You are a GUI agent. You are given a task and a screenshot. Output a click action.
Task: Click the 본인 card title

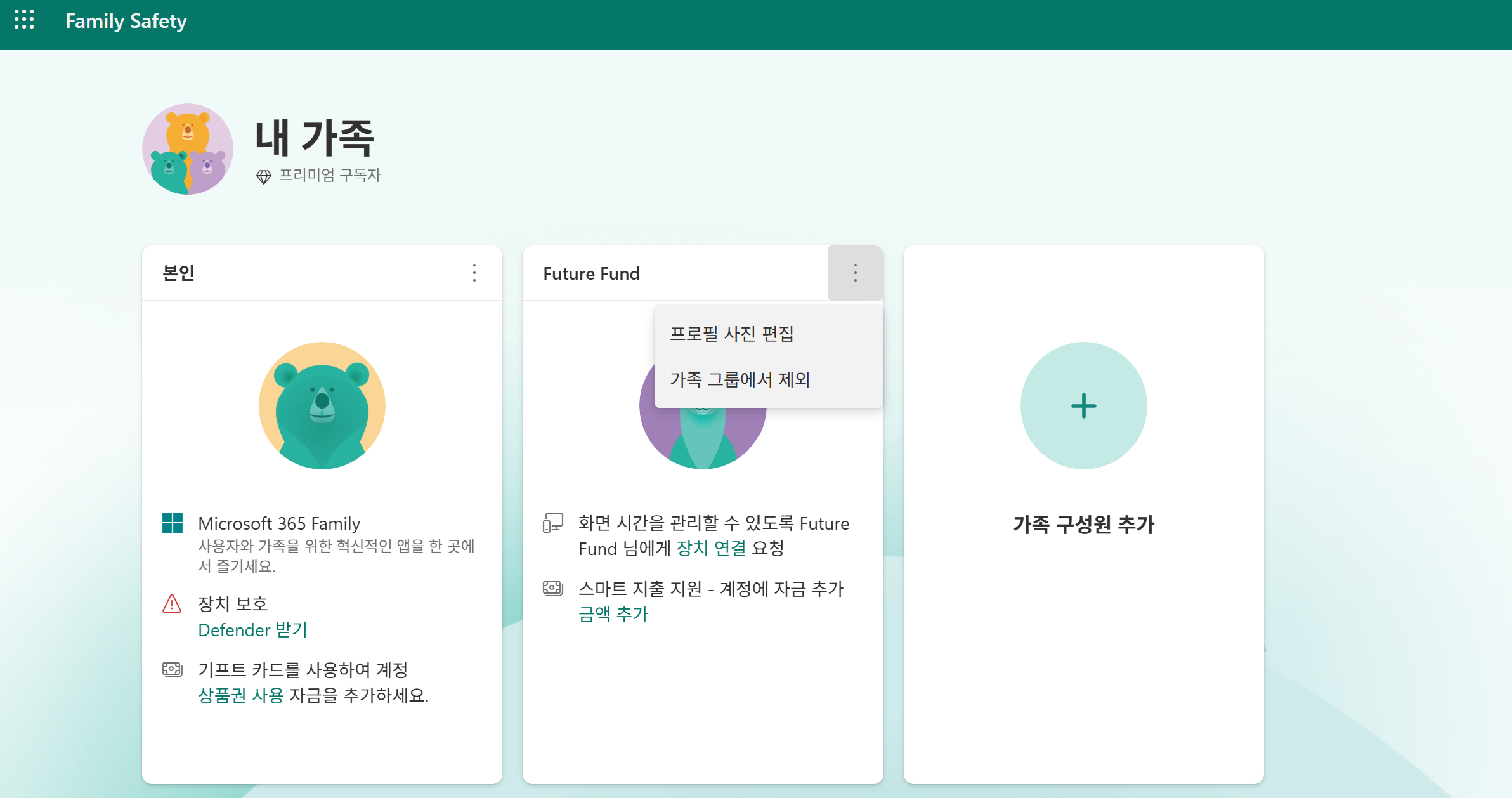coord(179,273)
